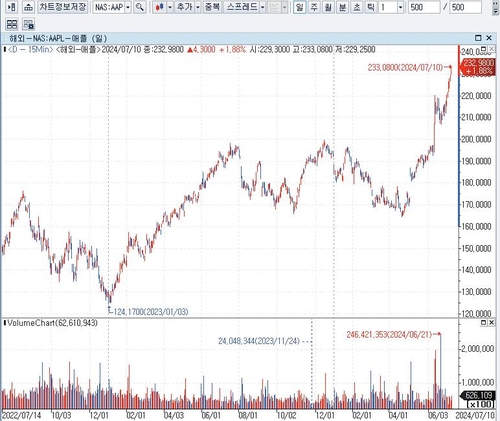Click the vertical price range bar beside the axis
Image resolution: width=500 pixels, height=421 pixels.
(x=459, y=151)
